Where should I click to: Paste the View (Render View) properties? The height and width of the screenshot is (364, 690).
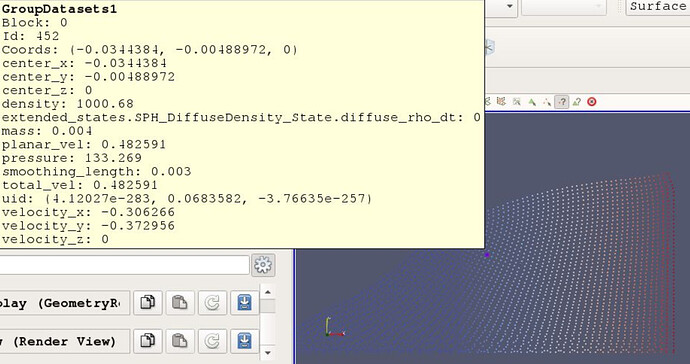[180, 341]
